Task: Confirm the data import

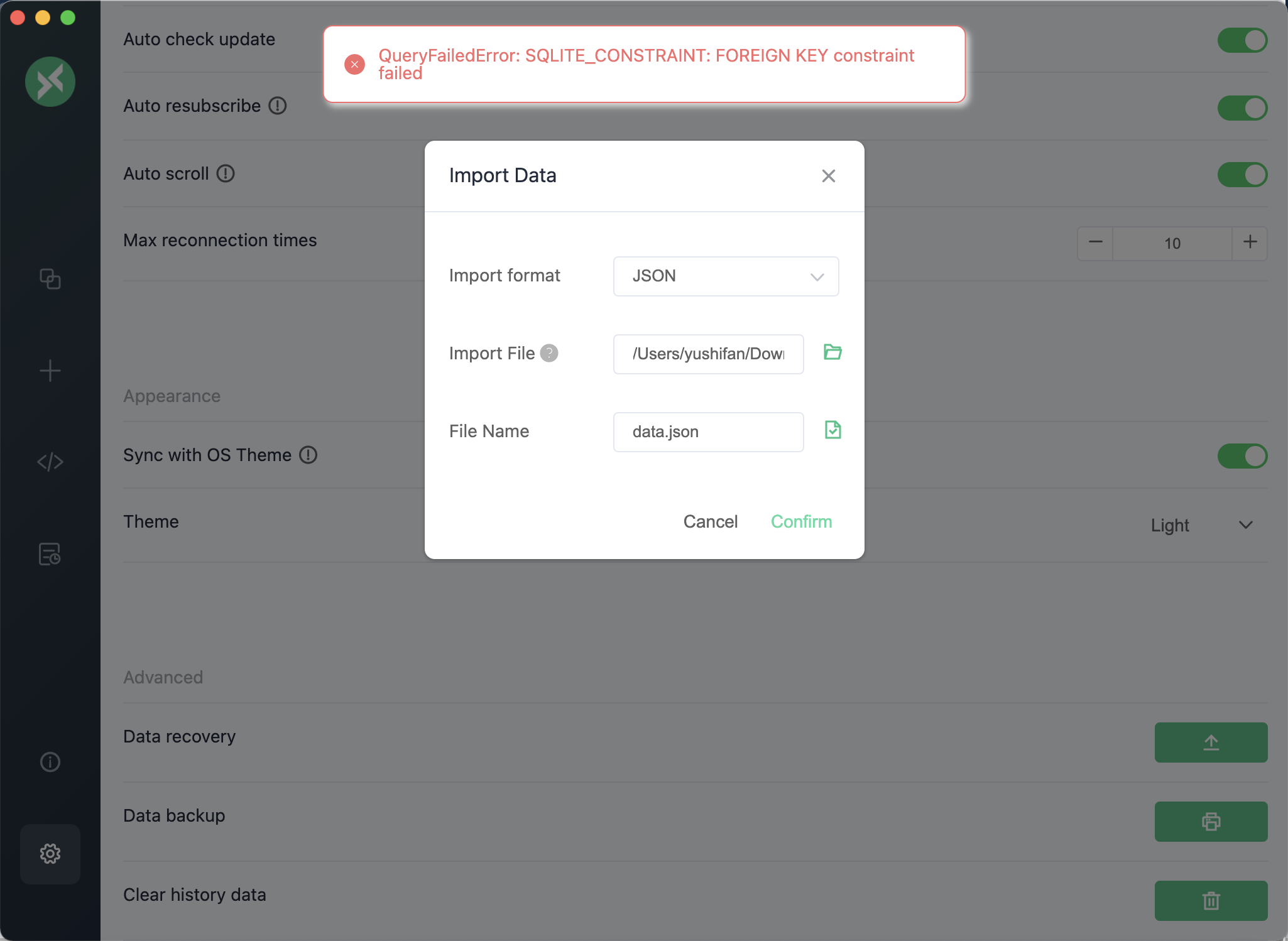Action: coord(801,521)
